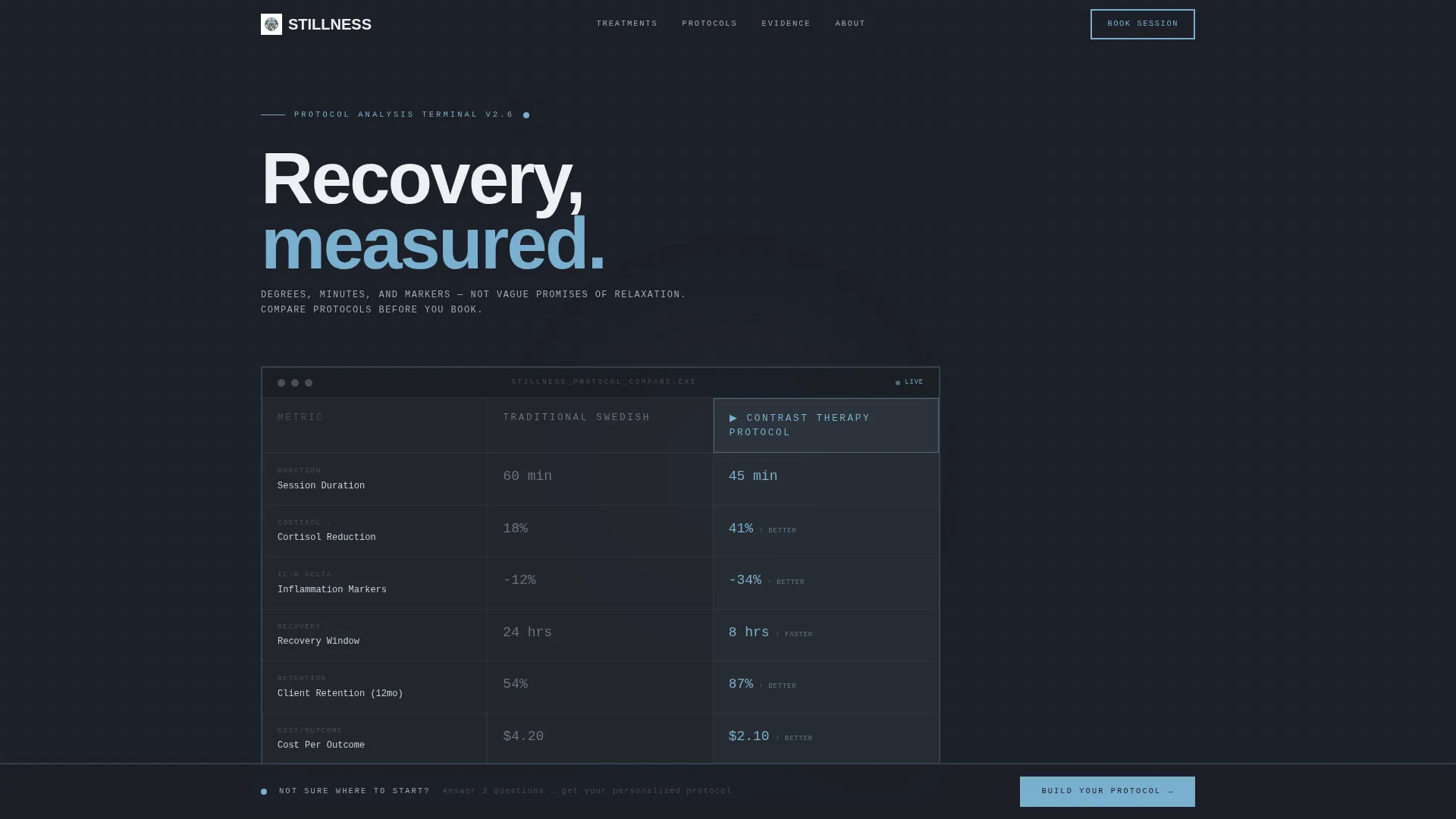
Task: Click the $2.10 cost value
Action: tap(748, 736)
